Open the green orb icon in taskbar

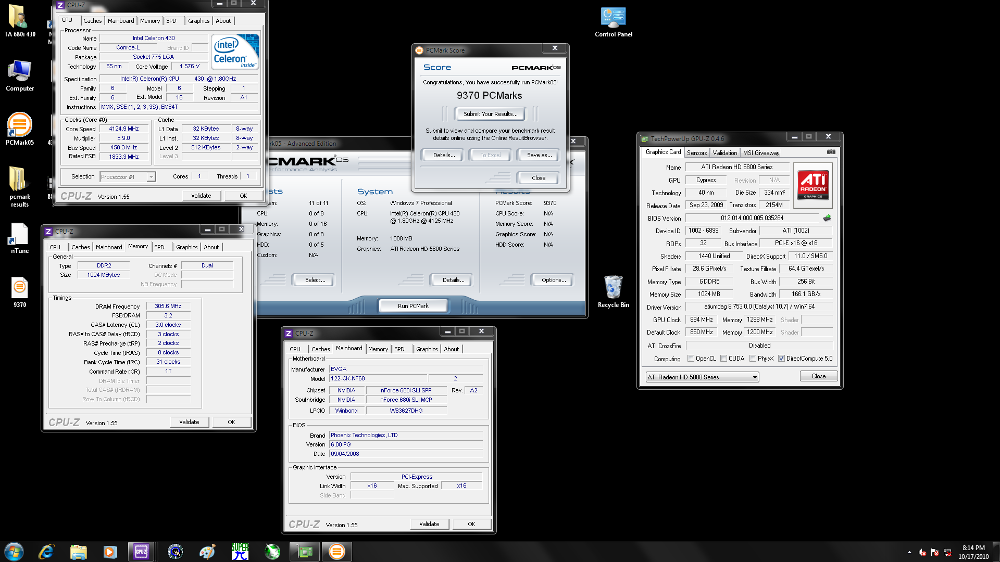[x=272, y=551]
